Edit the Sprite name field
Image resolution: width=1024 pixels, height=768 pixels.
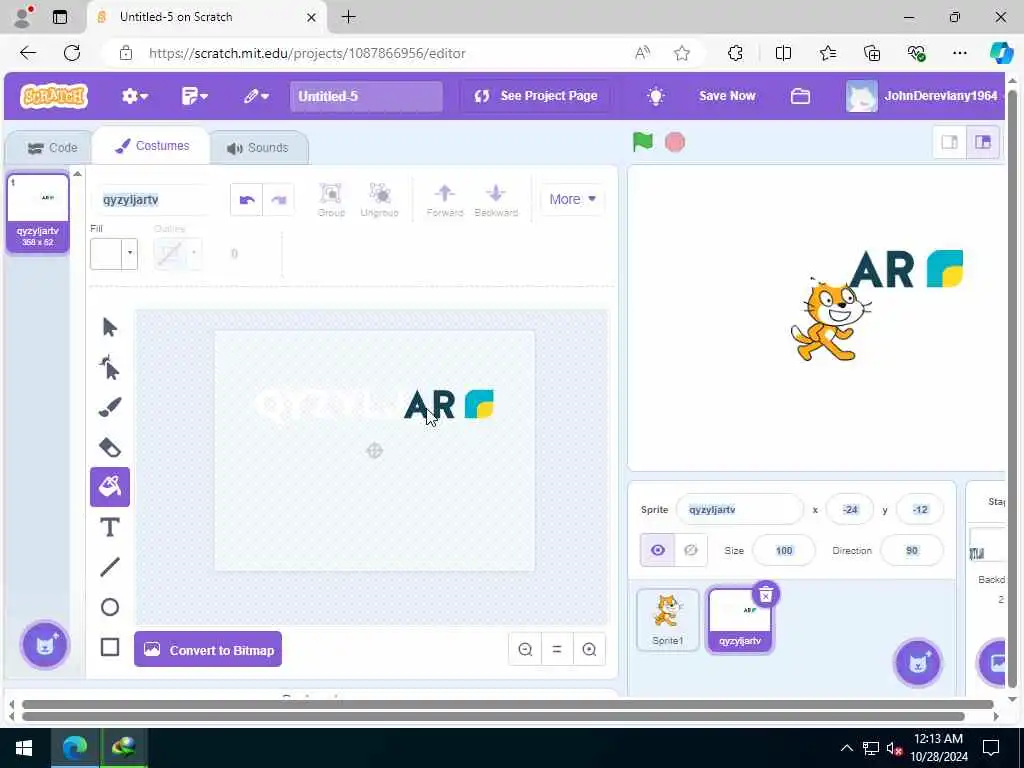coord(739,509)
